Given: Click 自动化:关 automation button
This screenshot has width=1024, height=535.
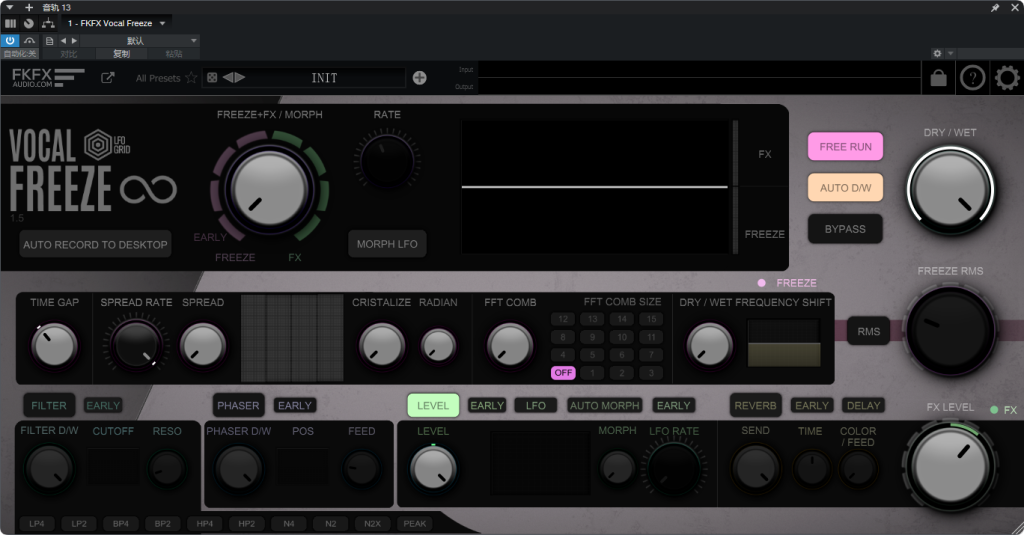Looking at the screenshot, I should pyautogui.click(x=20, y=54).
